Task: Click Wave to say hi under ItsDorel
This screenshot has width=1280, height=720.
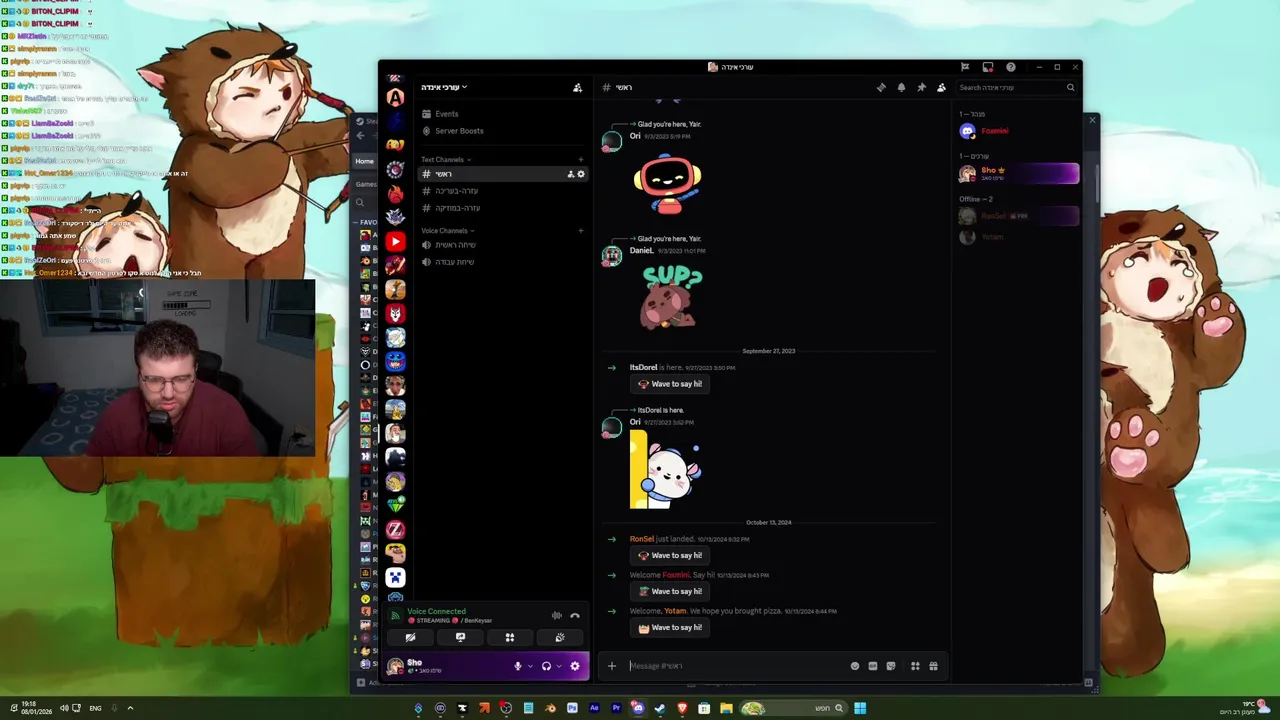Action: [669, 384]
